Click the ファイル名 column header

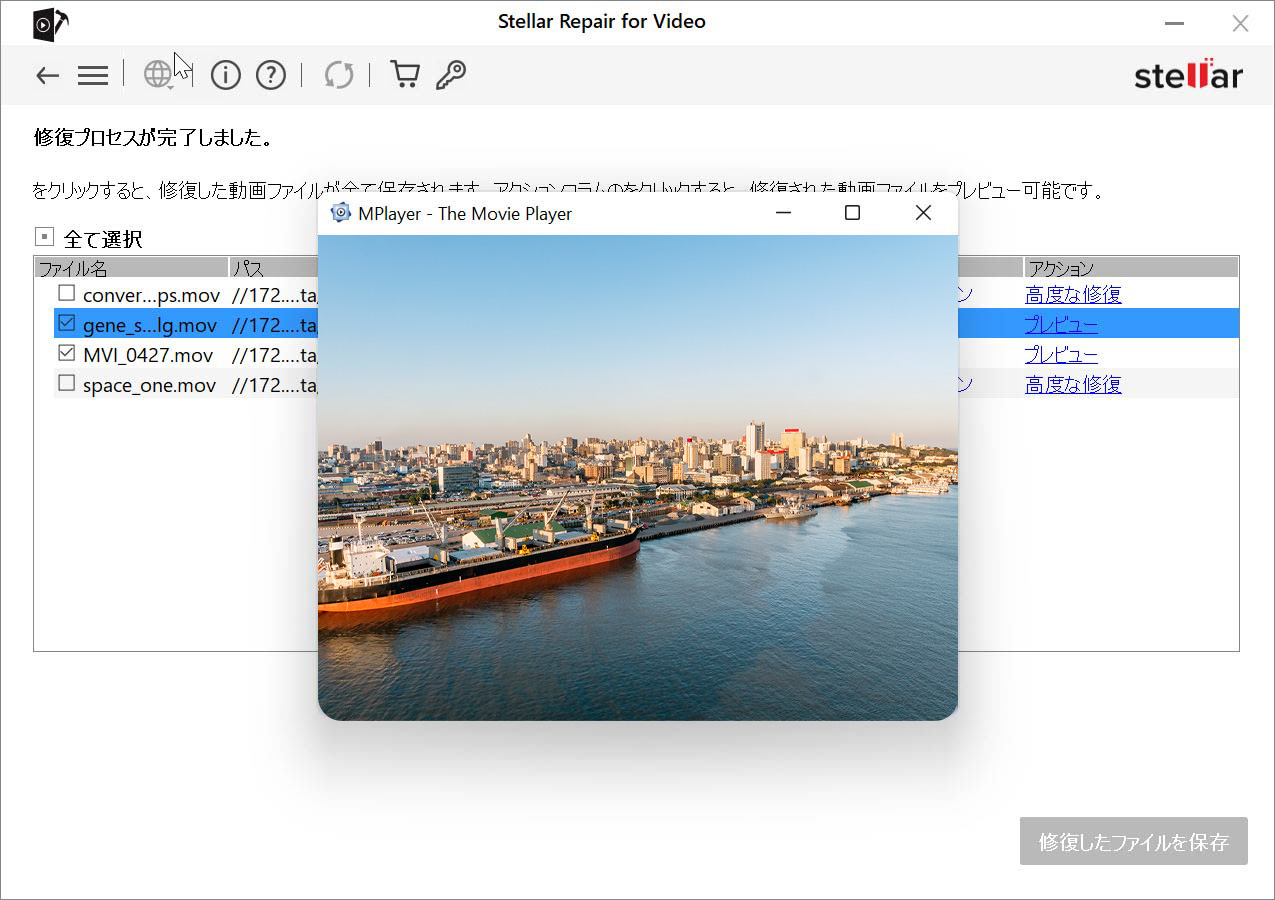pyautogui.click(x=130, y=268)
